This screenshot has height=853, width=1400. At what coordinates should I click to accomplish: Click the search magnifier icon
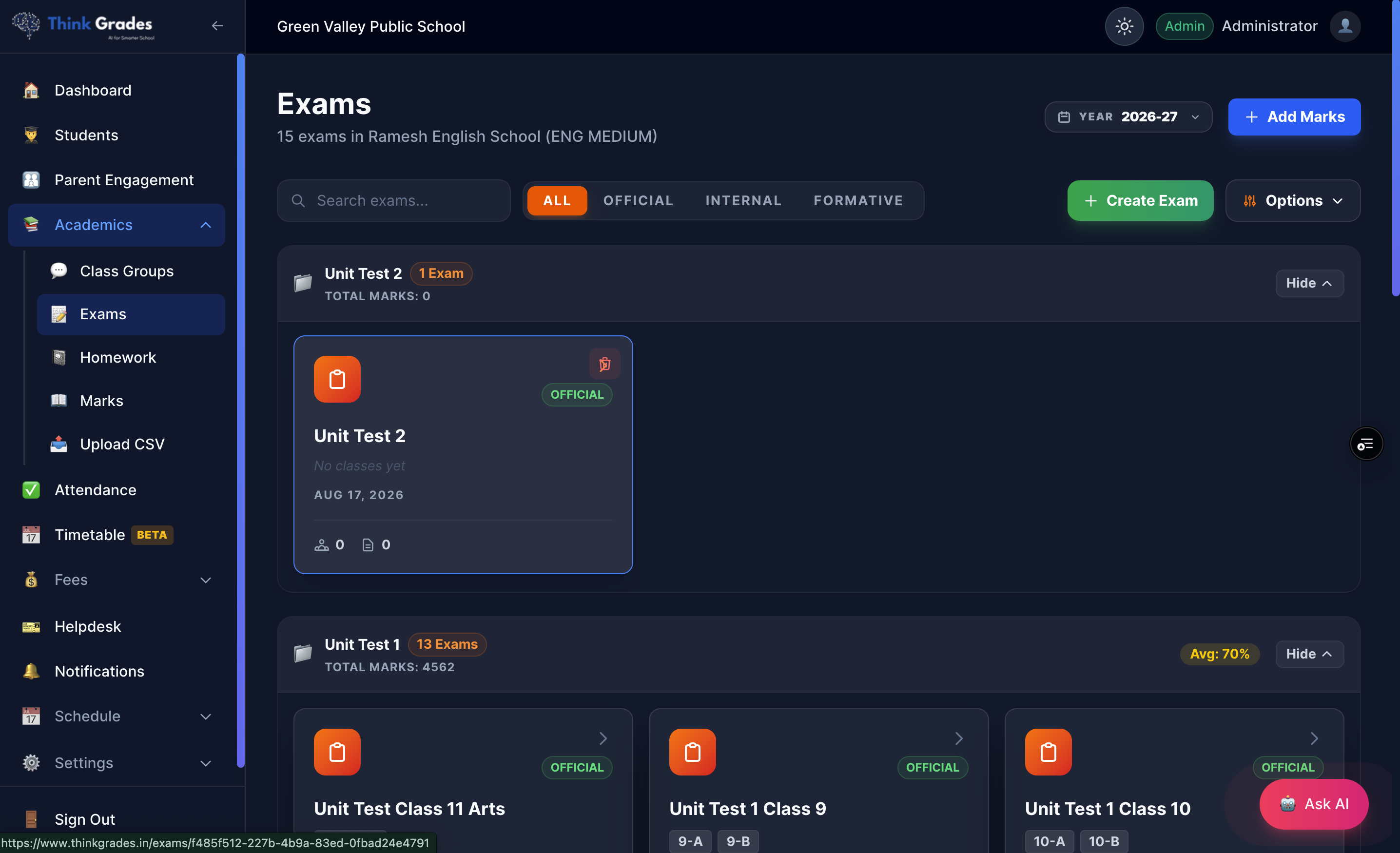tap(298, 201)
